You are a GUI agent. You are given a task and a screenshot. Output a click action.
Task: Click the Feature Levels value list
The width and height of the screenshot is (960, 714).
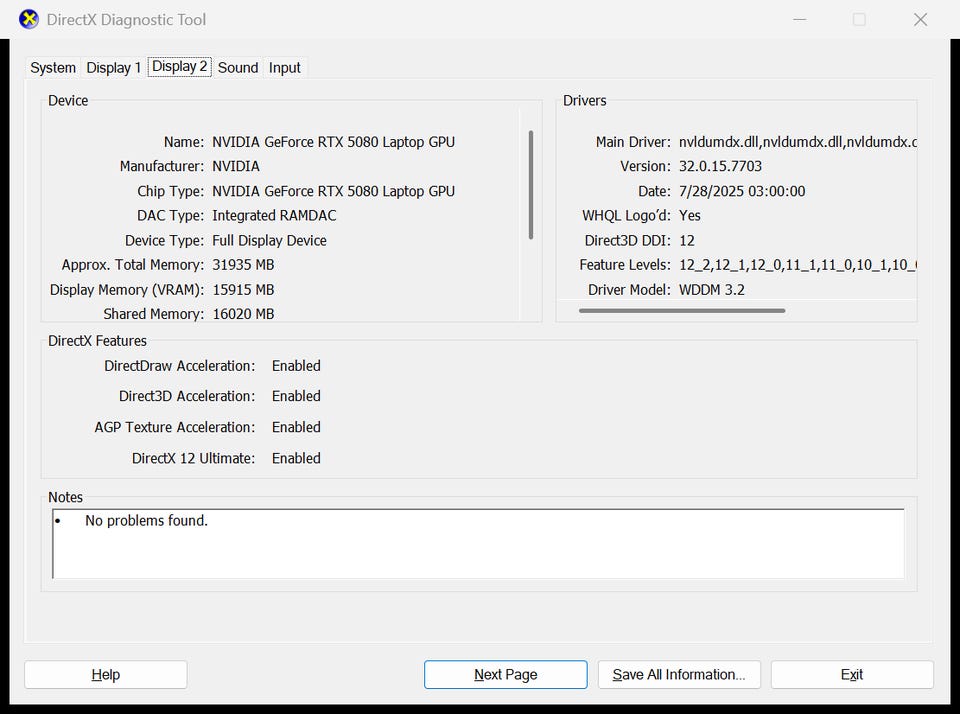click(797, 265)
